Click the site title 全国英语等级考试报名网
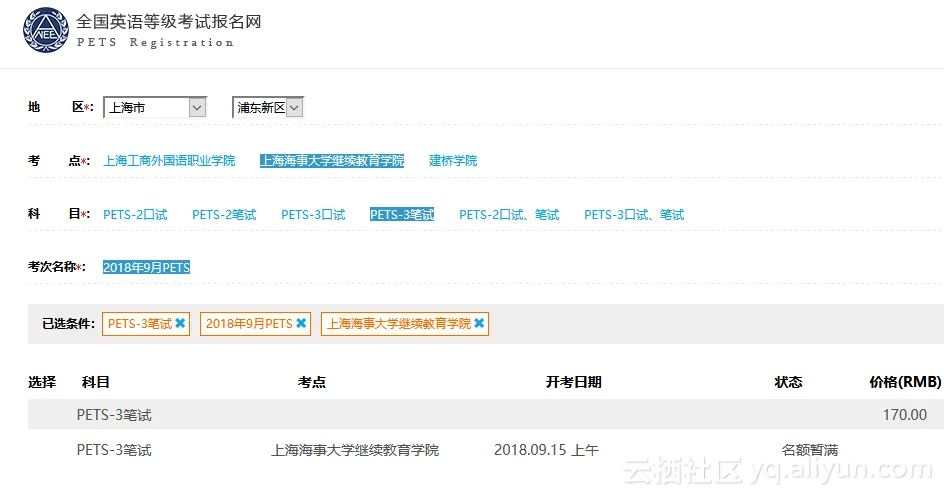Image resolution: width=944 pixels, height=496 pixels. click(x=169, y=22)
